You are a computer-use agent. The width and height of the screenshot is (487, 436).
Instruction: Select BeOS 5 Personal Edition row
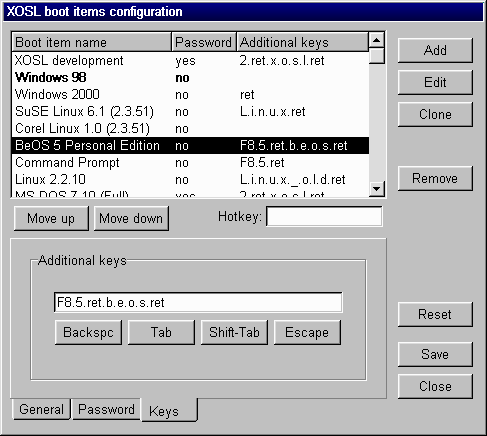190,146
